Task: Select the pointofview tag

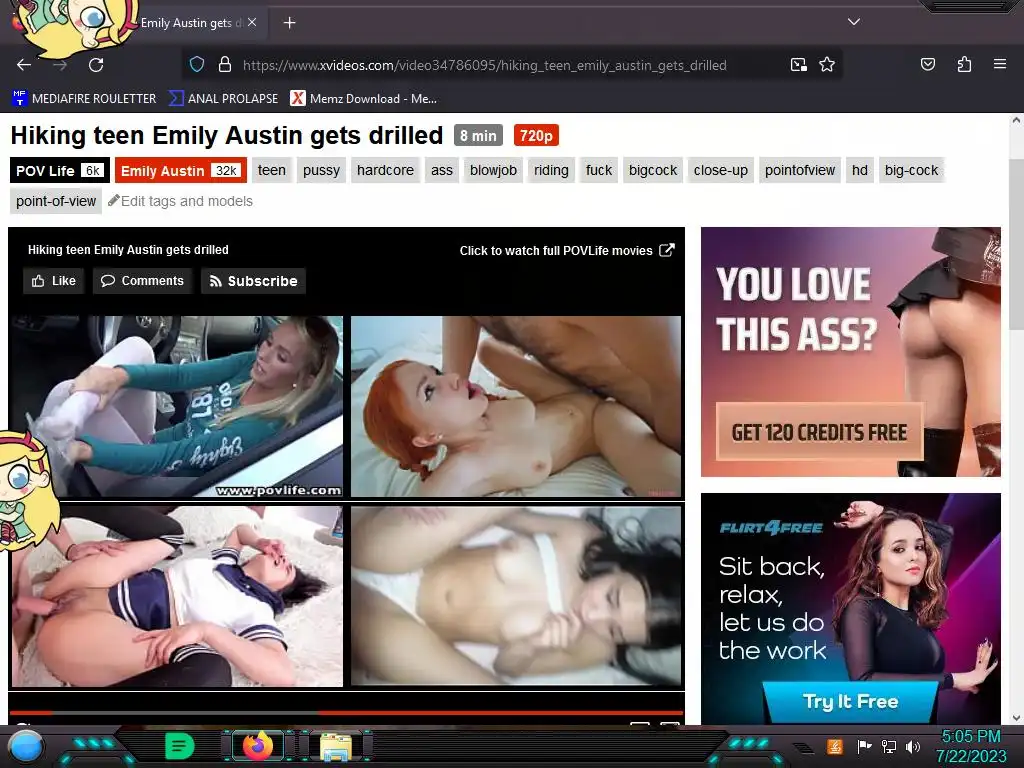Action: 799,170
